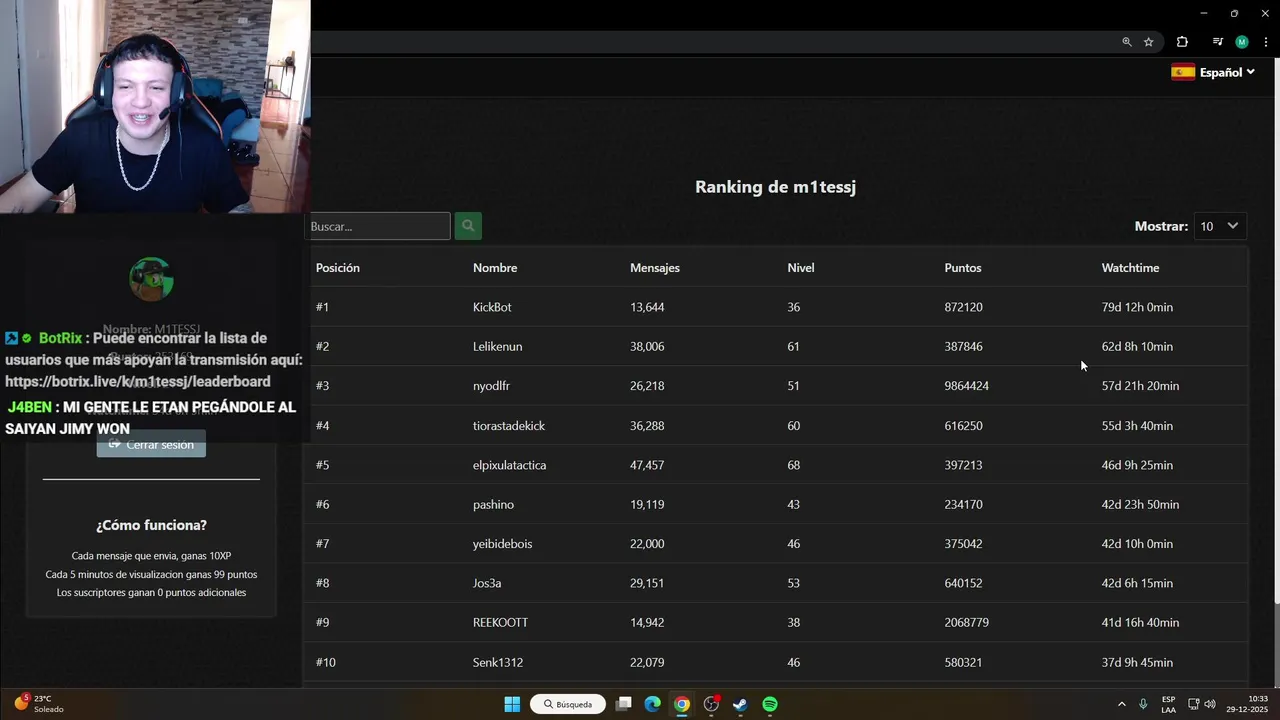1280x720 pixels.
Task: Open the weather widget showing 23°C
Action: pyautogui.click(x=38, y=704)
